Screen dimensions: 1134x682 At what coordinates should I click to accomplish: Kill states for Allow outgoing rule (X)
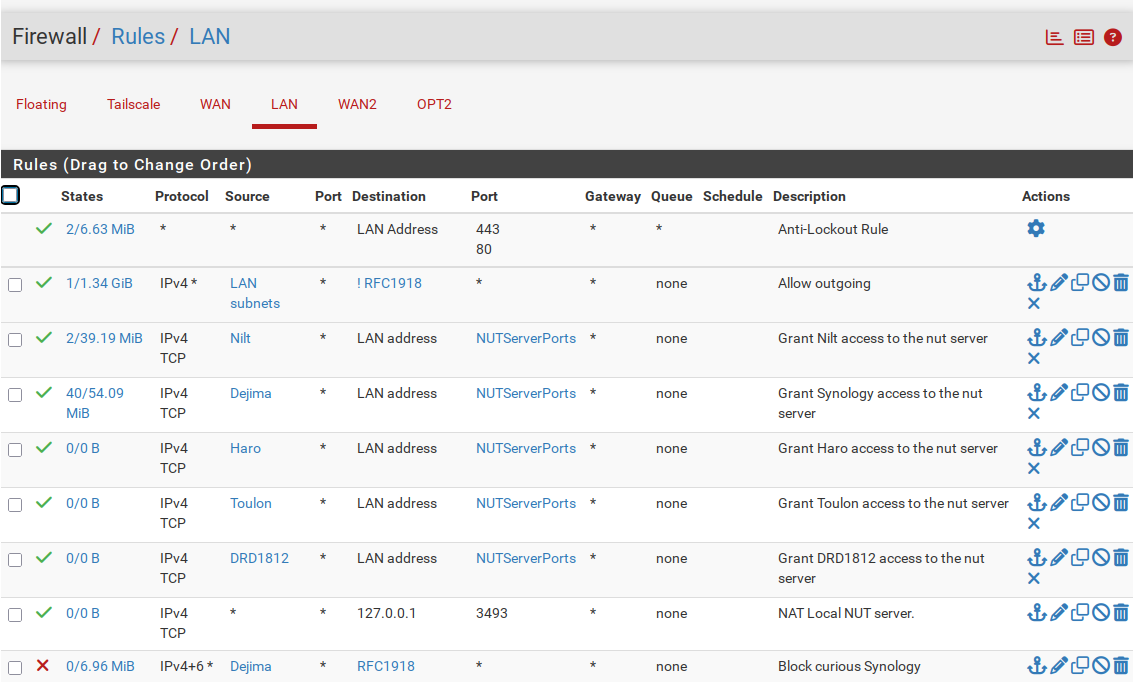click(x=1034, y=304)
